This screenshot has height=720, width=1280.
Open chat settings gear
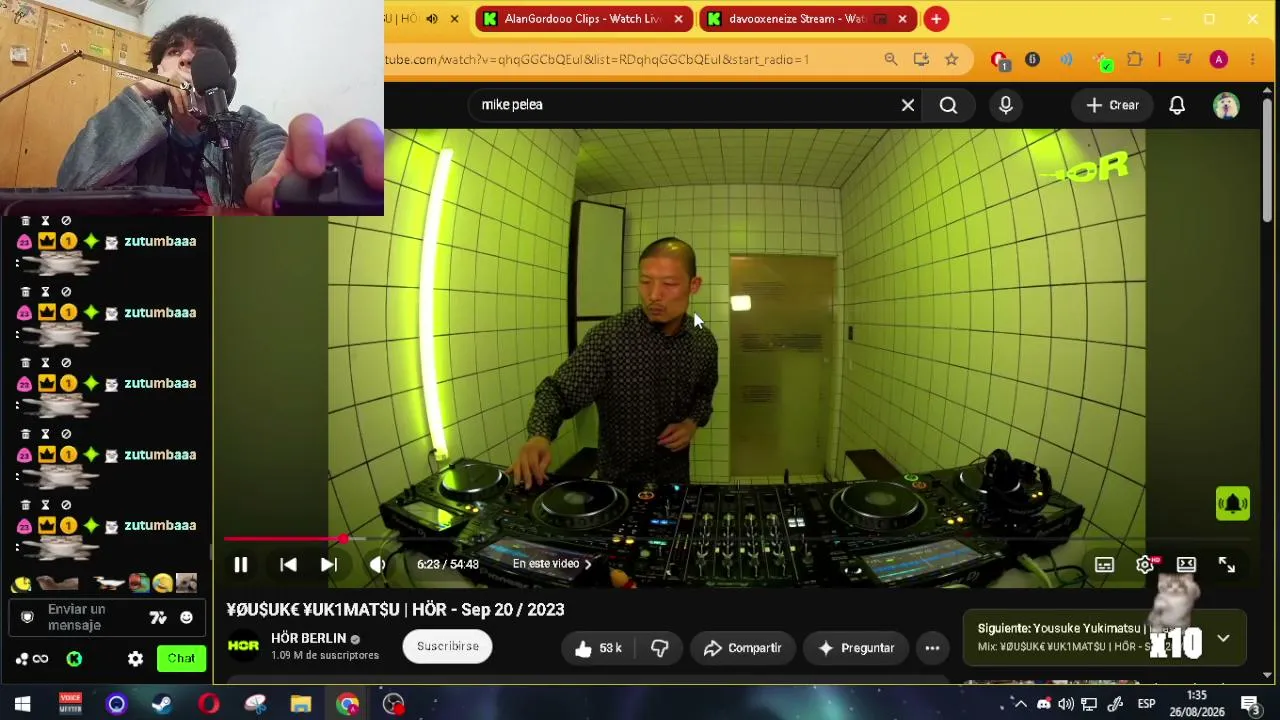(136, 659)
